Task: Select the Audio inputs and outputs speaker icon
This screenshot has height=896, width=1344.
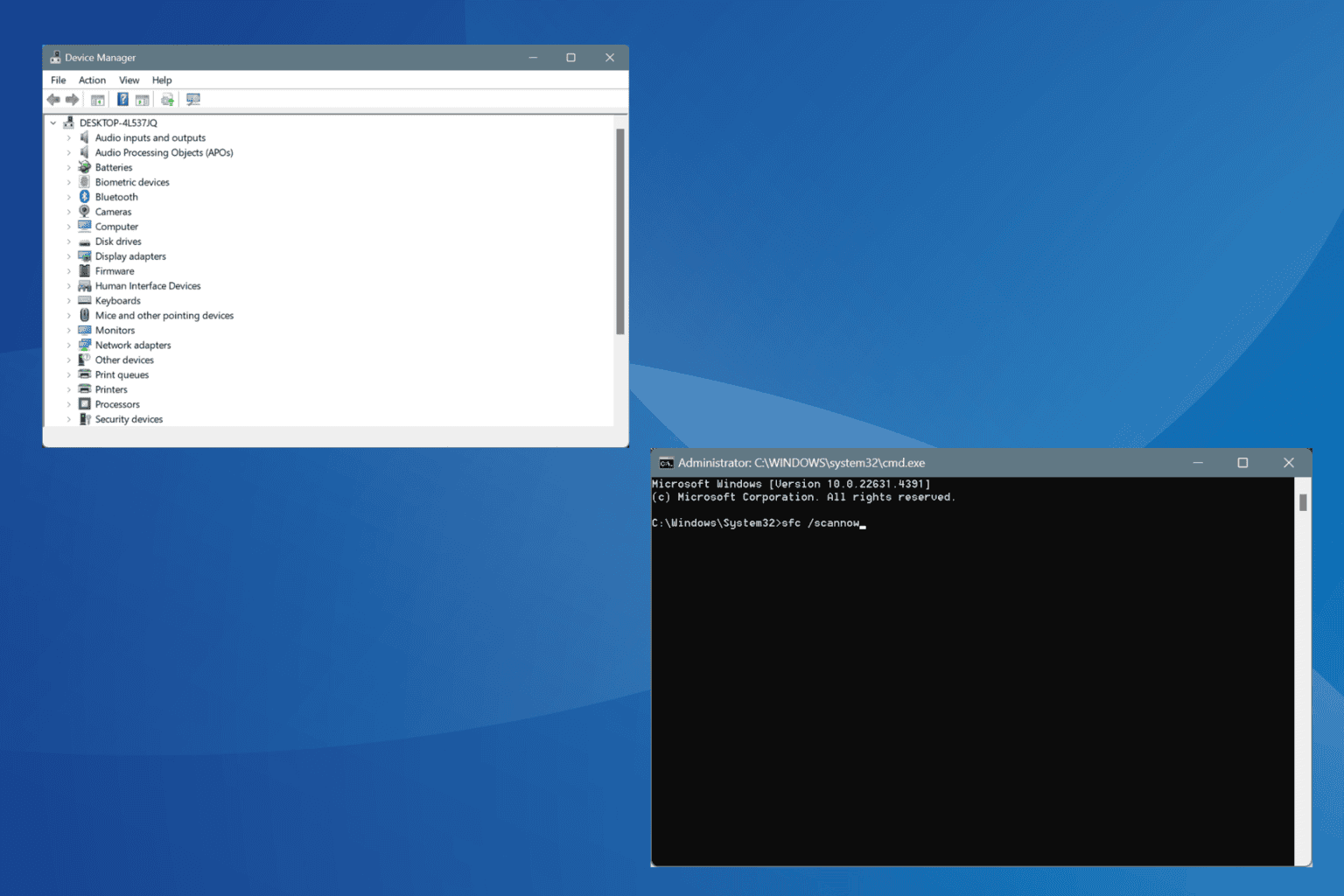Action: (85, 137)
